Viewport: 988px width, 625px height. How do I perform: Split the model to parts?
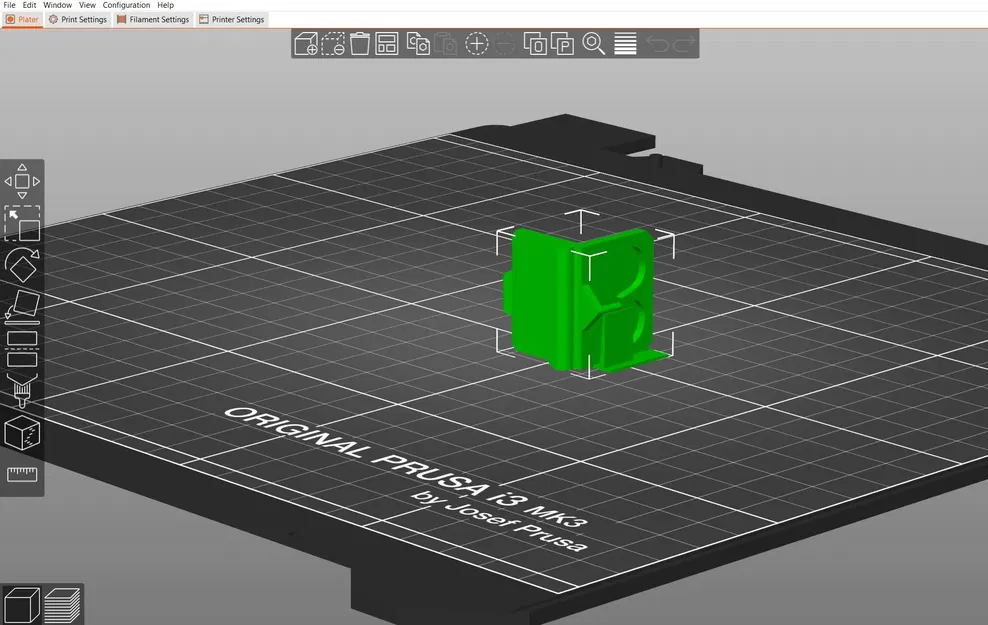(563, 44)
